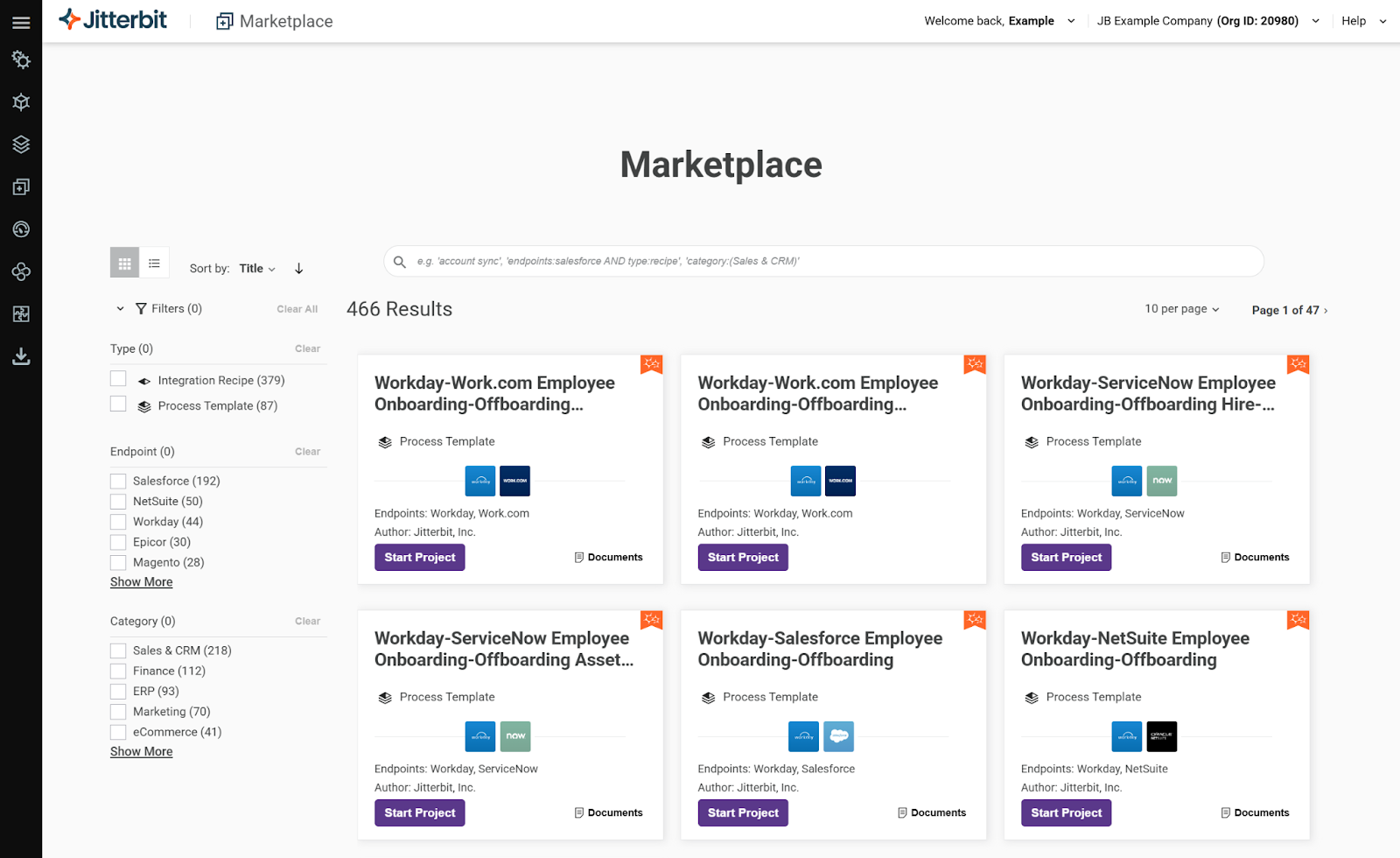
Task: Open Workday-NetSuite Employee Onboarding-Offboarding title
Action: pos(1135,650)
